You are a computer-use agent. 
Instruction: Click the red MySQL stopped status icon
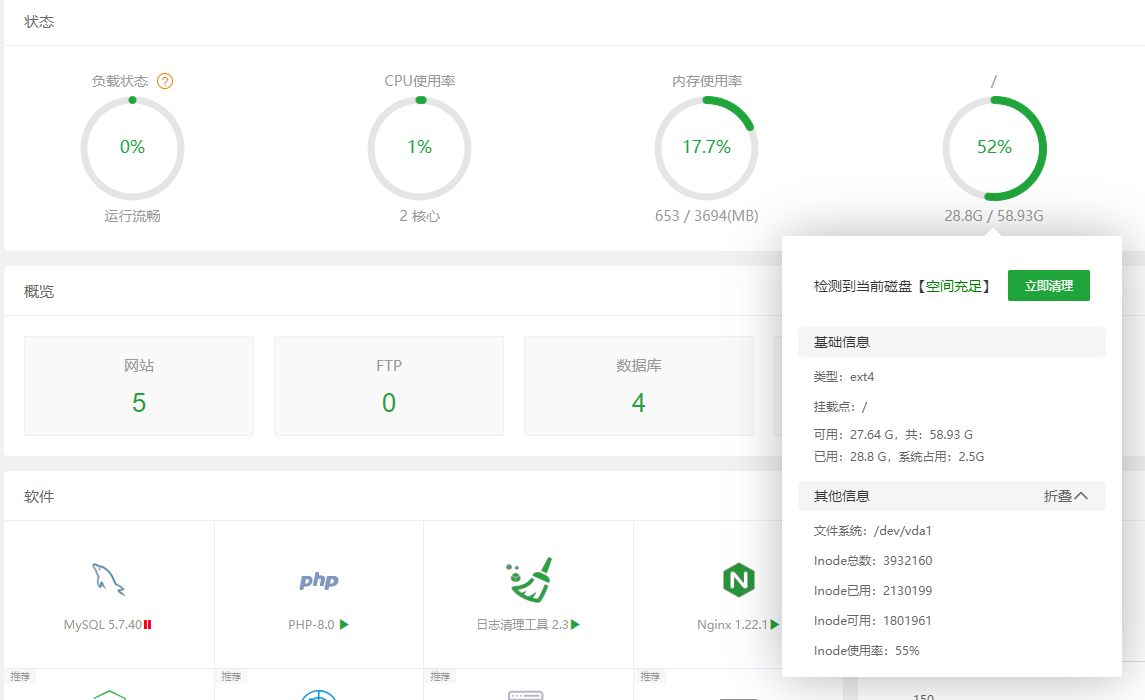click(148, 625)
